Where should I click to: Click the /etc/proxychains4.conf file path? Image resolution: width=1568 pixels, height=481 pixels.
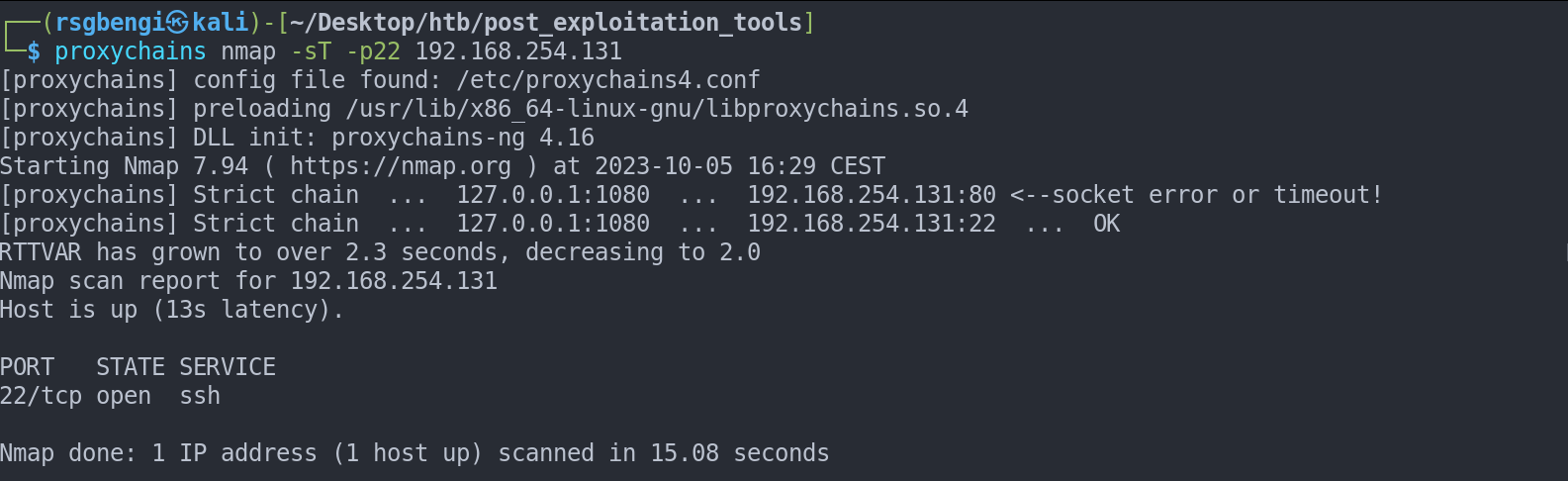pyautogui.click(x=608, y=80)
